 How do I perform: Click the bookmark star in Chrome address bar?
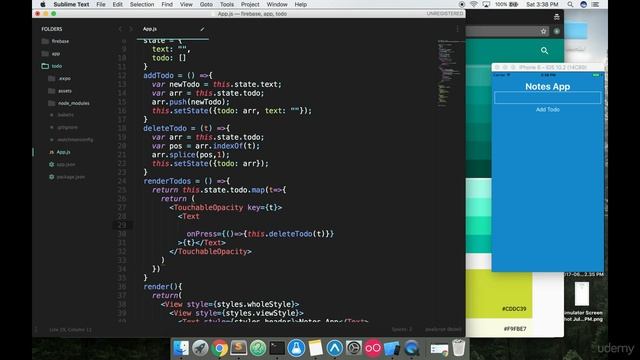tap(543, 31)
